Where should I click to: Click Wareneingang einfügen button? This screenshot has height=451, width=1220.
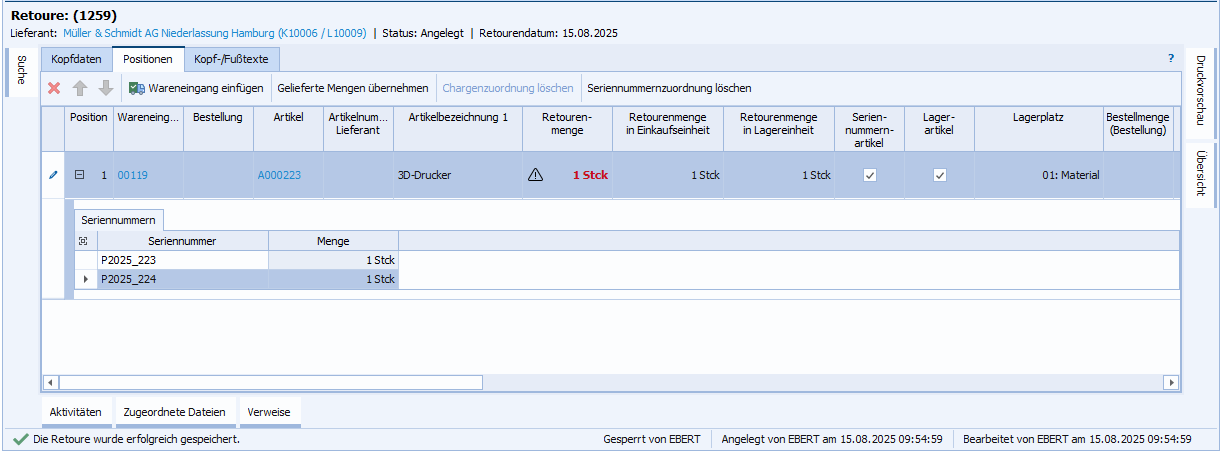pos(196,88)
